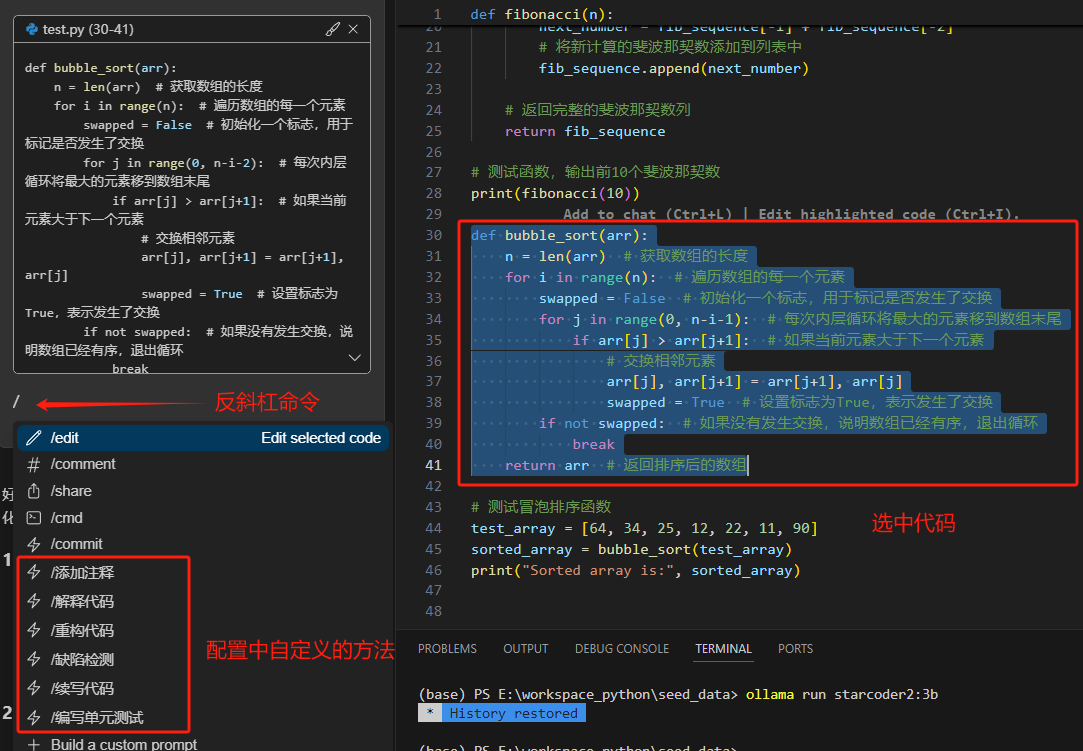Click the edit brush icon on test.py snippet

(333, 29)
